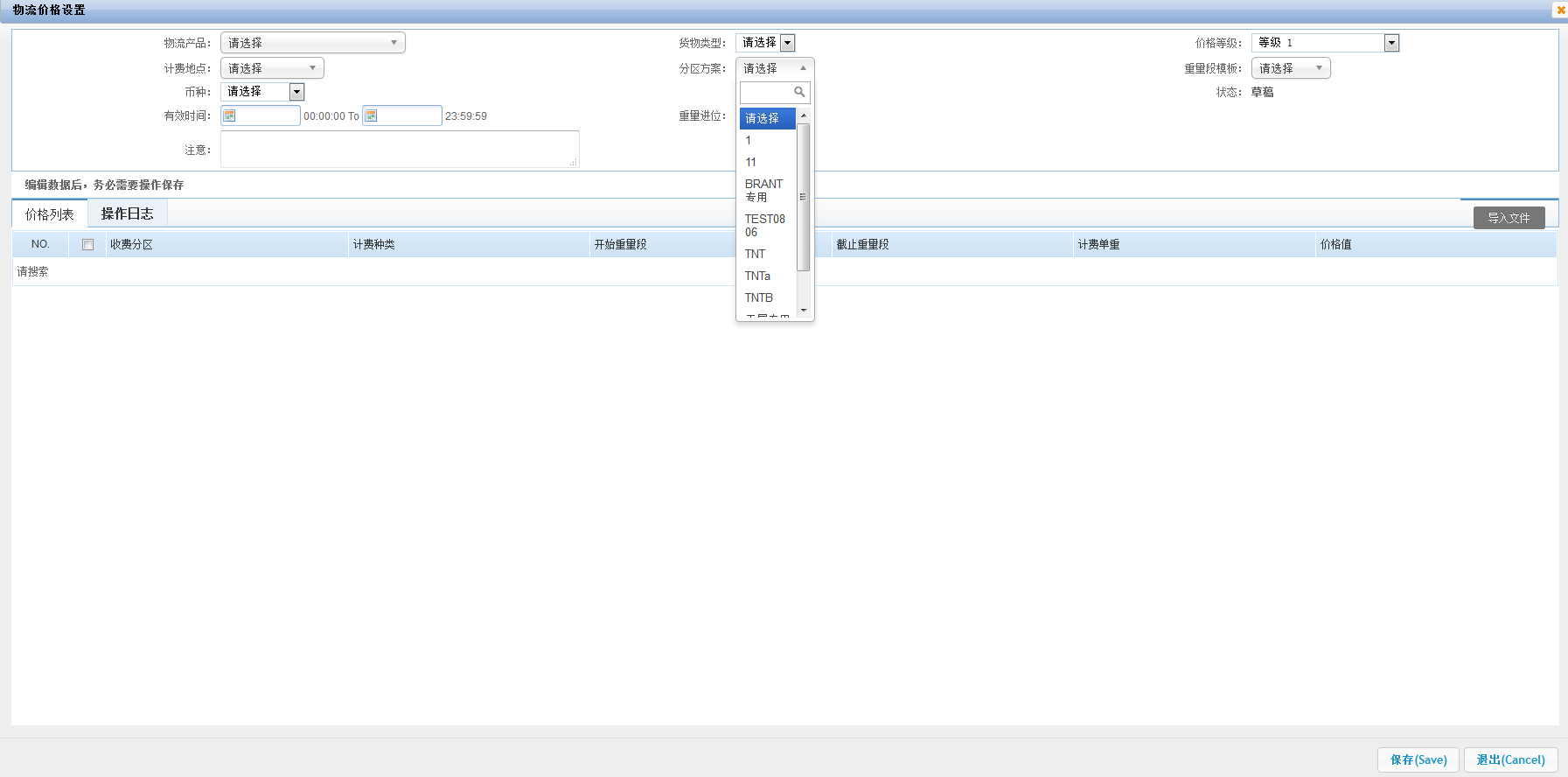
Task: Open the 价格等级 dropdown arrow
Action: (x=1391, y=43)
